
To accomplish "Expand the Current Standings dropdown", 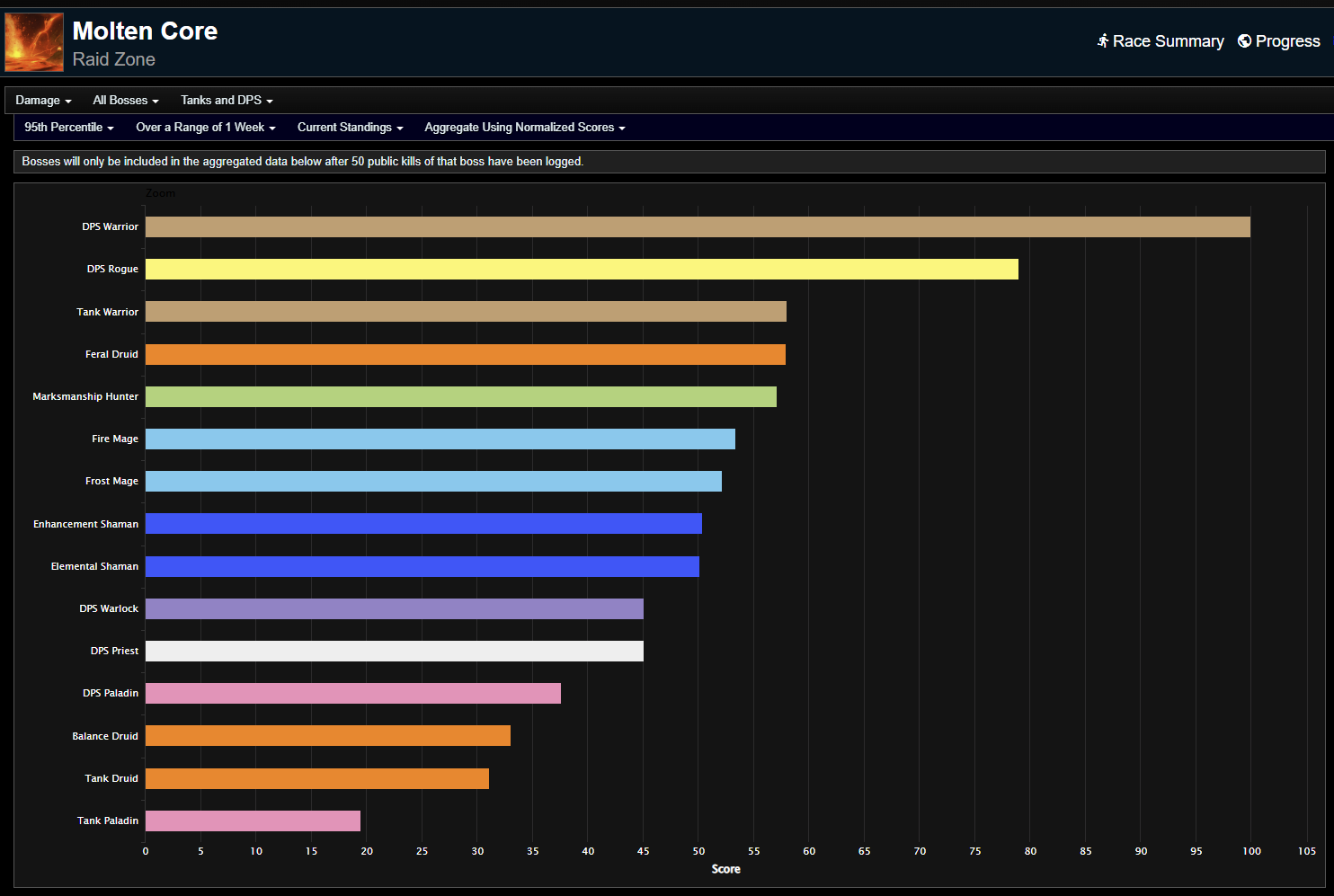I will tap(350, 127).
